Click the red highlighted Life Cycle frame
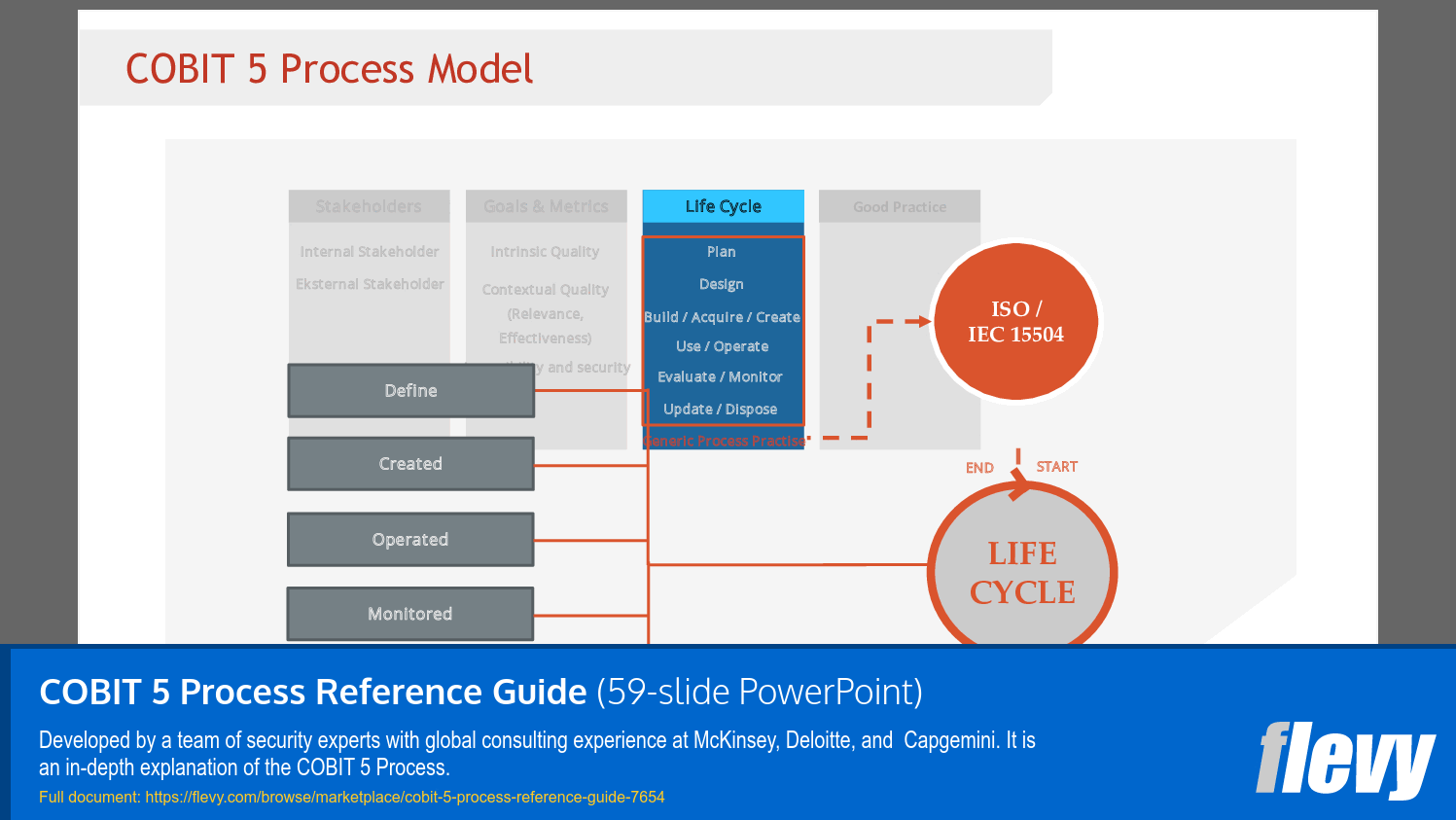 click(x=724, y=331)
